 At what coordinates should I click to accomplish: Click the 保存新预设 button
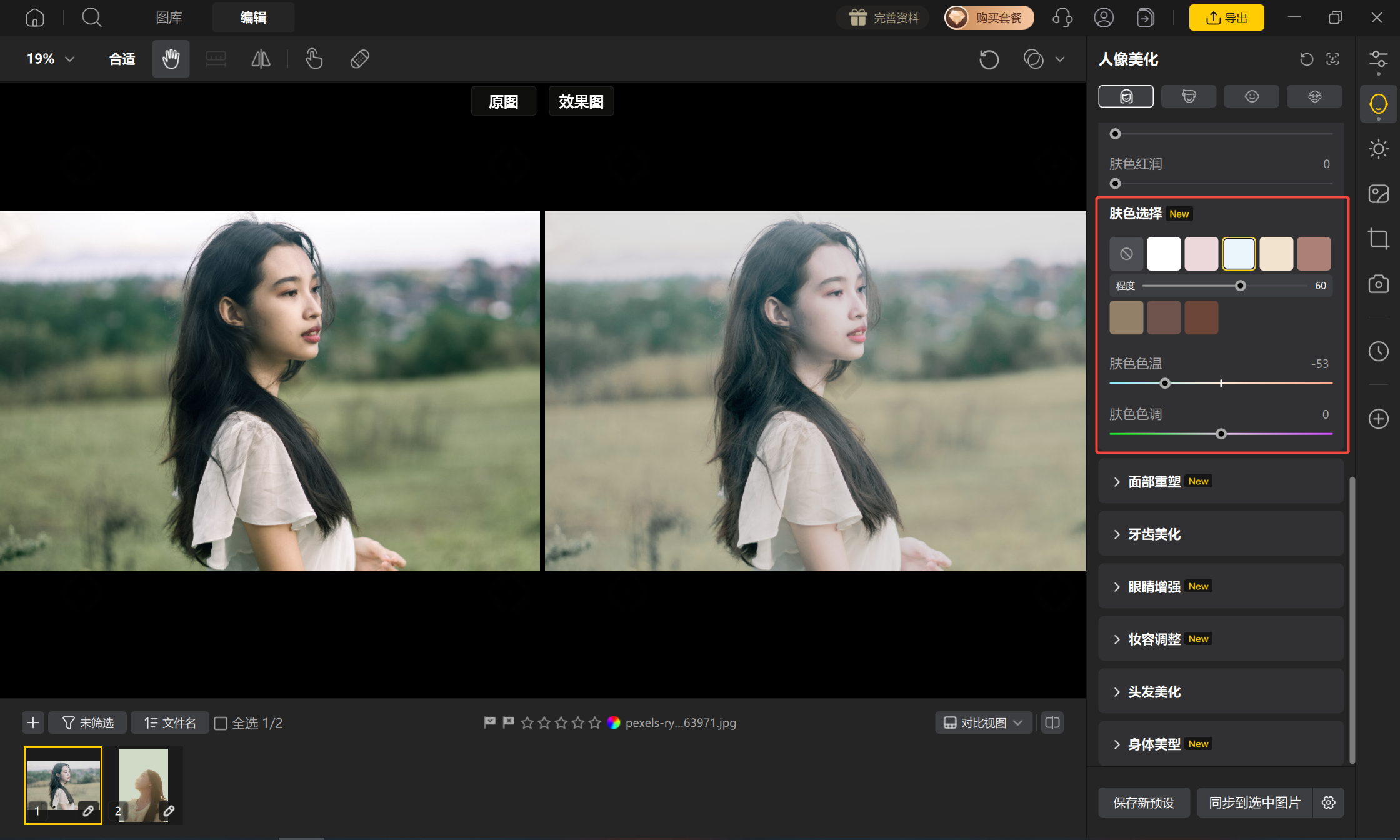click(1144, 802)
